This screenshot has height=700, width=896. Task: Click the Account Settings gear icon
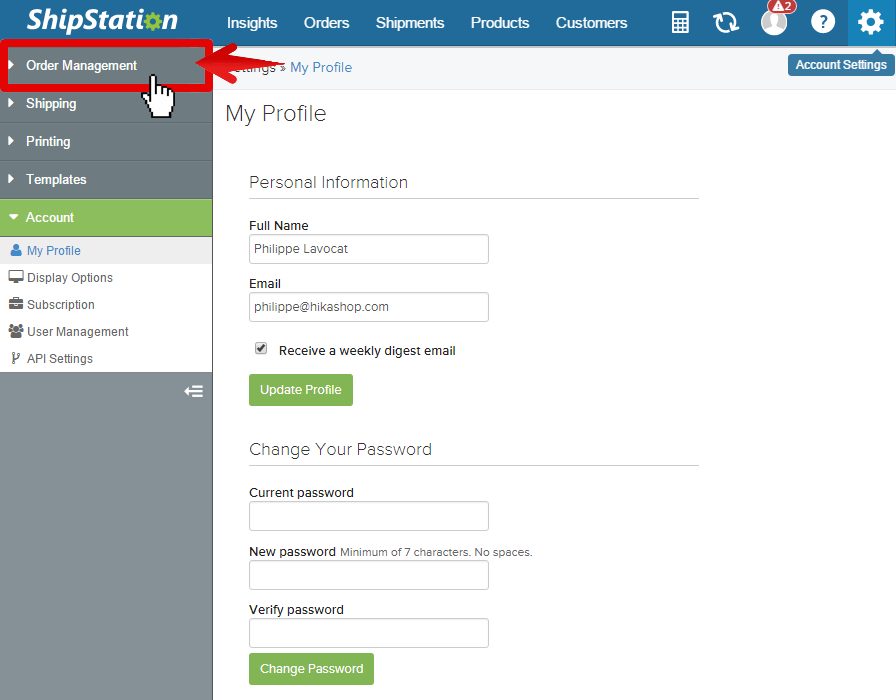pyautogui.click(x=870, y=22)
